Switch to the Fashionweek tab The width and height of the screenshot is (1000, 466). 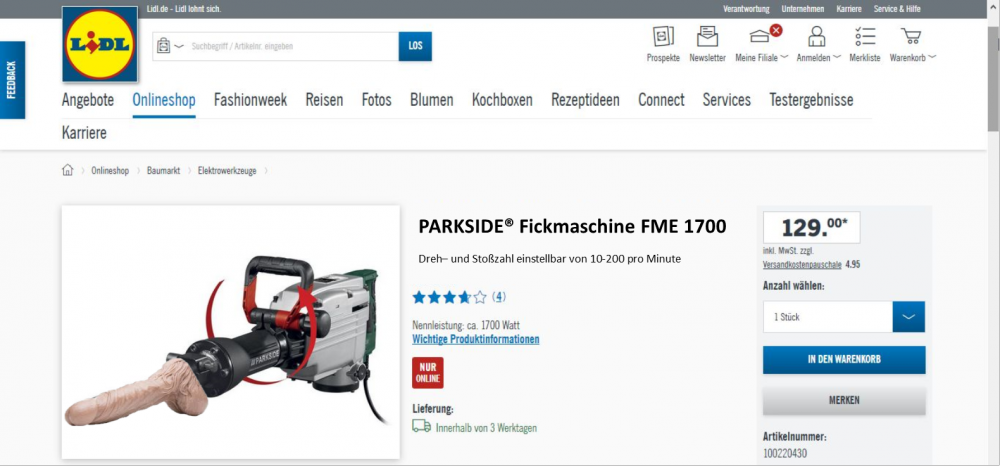pos(250,100)
